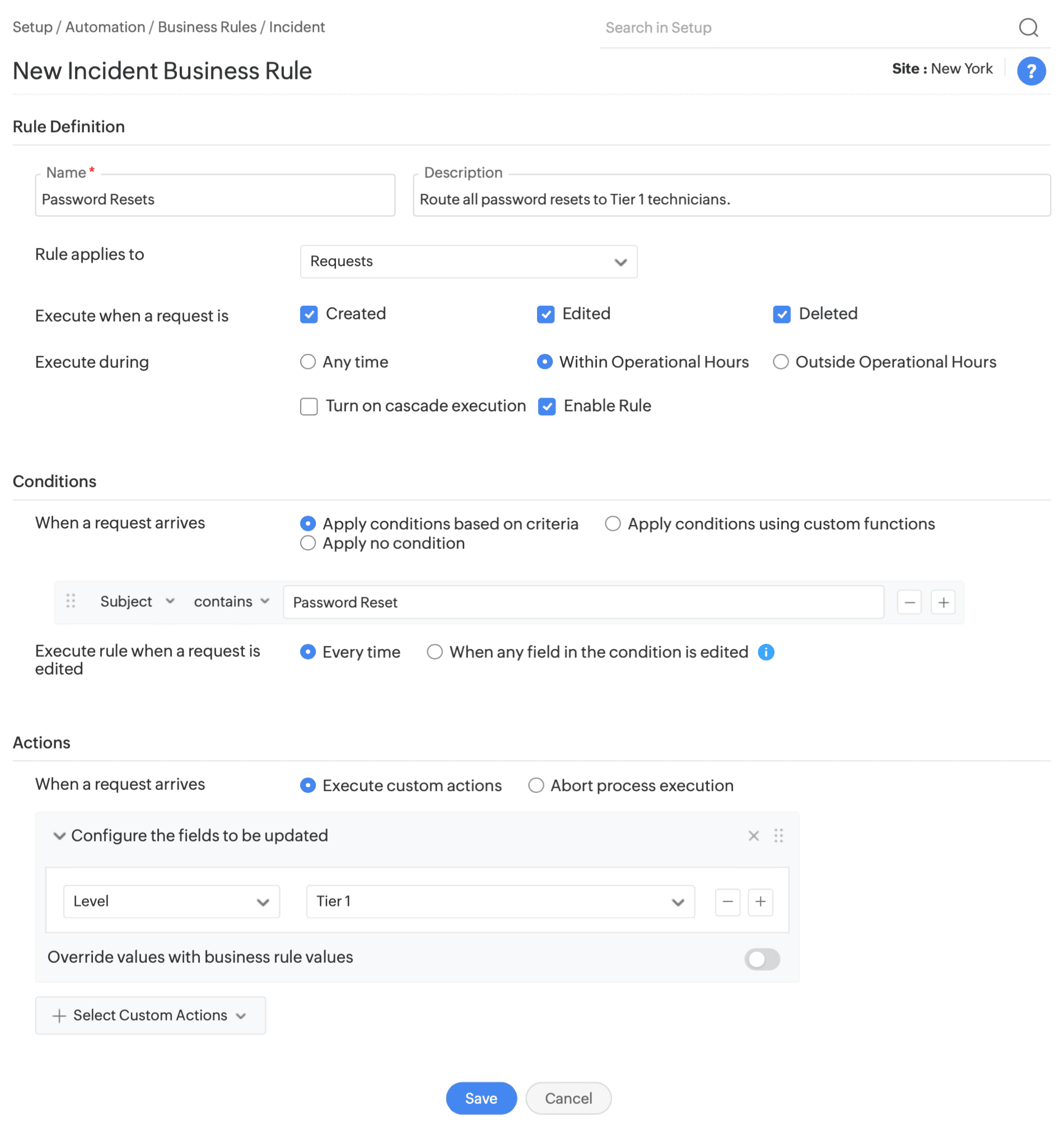Expand the Select Custom Actions dropdown
This screenshot has width=1064, height=1123.
150,1016
